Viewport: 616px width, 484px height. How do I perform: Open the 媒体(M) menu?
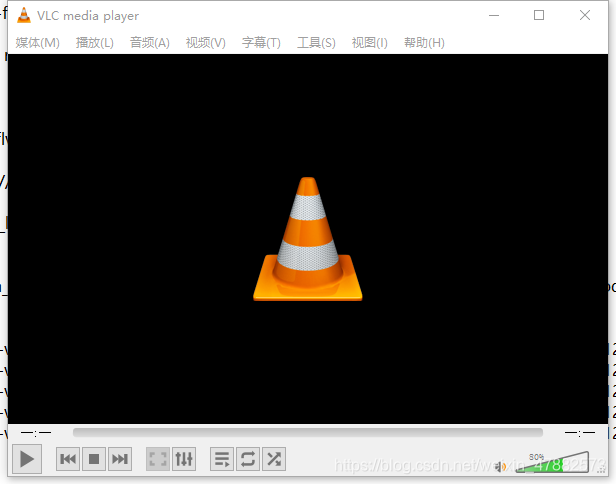[x=38, y=42]
